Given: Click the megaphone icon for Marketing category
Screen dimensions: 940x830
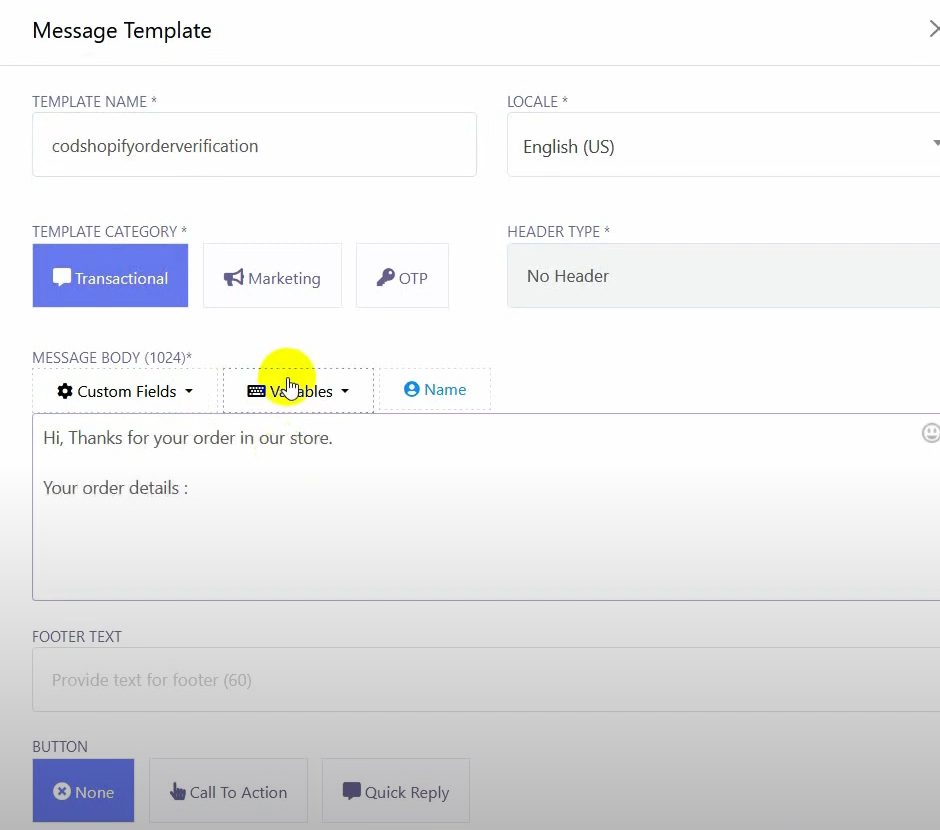Looking at the screenshot, I should click(x=234, y=278).
